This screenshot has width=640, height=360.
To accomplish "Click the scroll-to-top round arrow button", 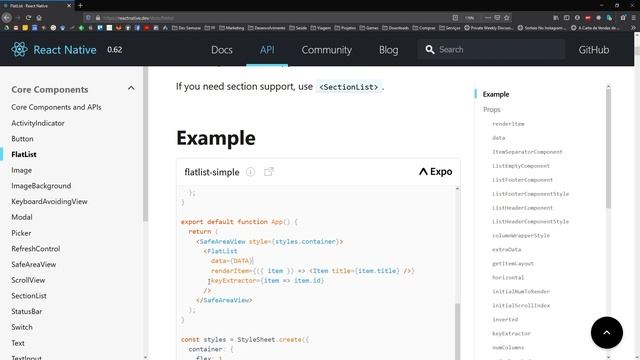I will point(607,332).
